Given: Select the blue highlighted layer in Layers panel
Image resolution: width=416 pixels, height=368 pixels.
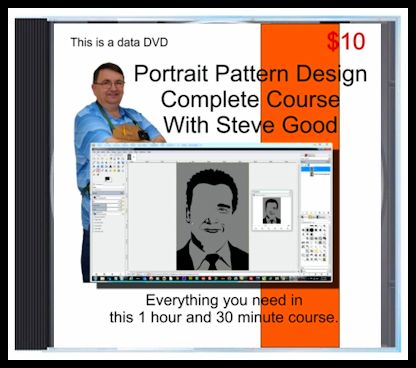Looking at the screenshot, I should point(315,169).
